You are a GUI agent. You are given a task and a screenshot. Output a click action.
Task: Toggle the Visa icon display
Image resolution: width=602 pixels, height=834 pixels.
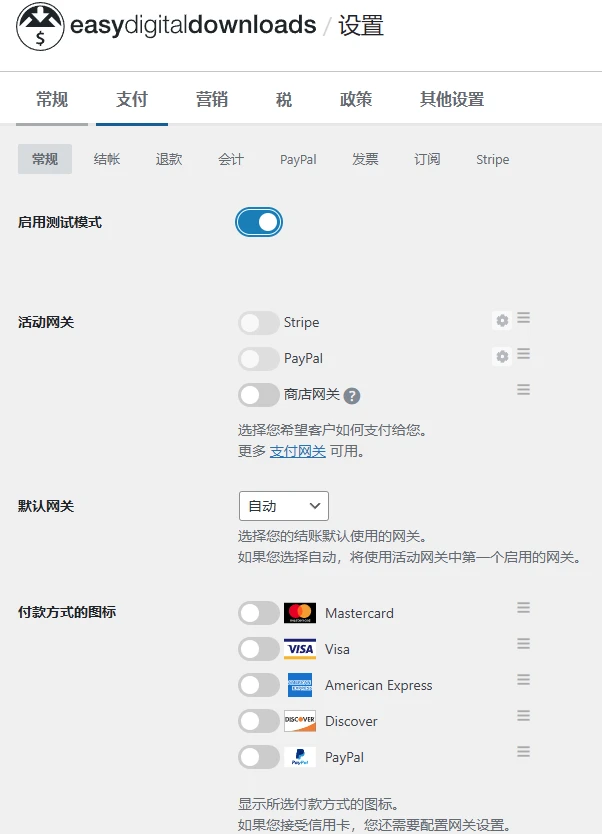pyautogui.click(x=259, y=649)
